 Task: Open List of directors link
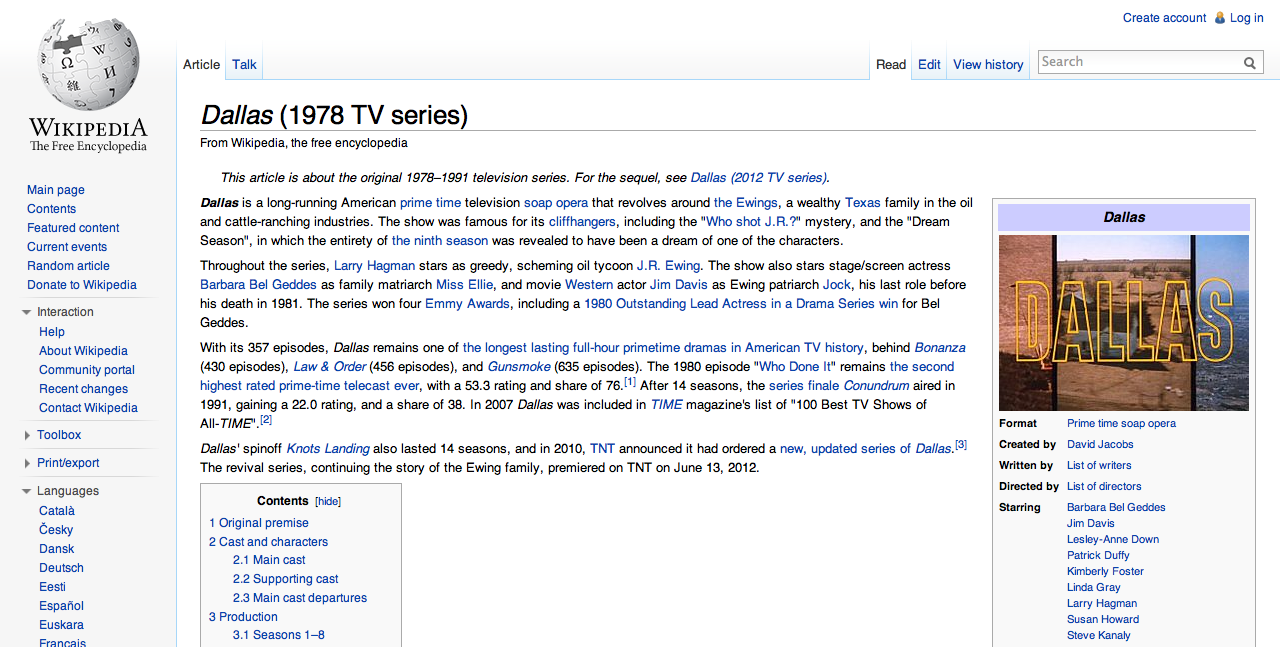coord(1104,487)
